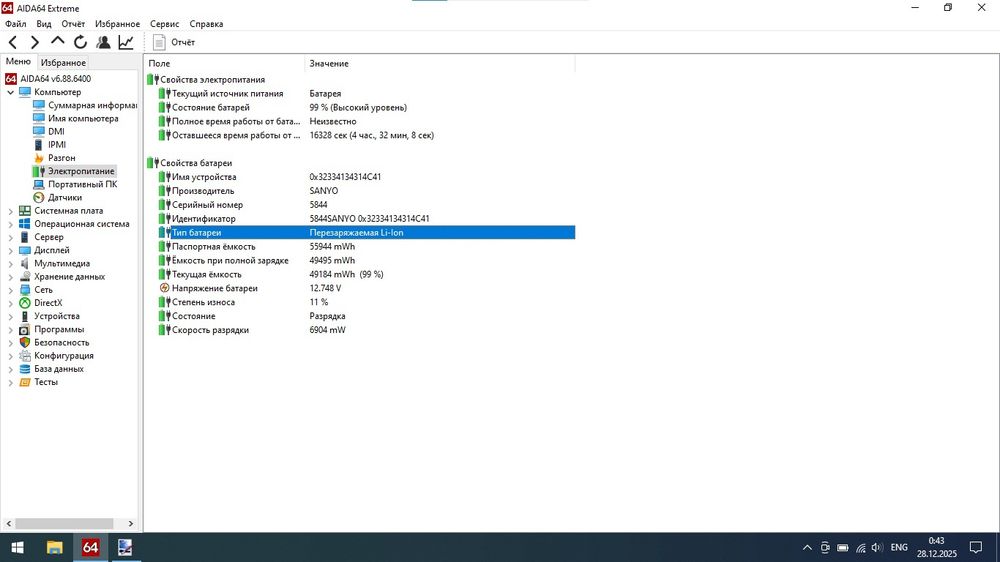Viewport: 1000px width, 562px height.
Task: Expand the Программы tree node
Action: 10,329
